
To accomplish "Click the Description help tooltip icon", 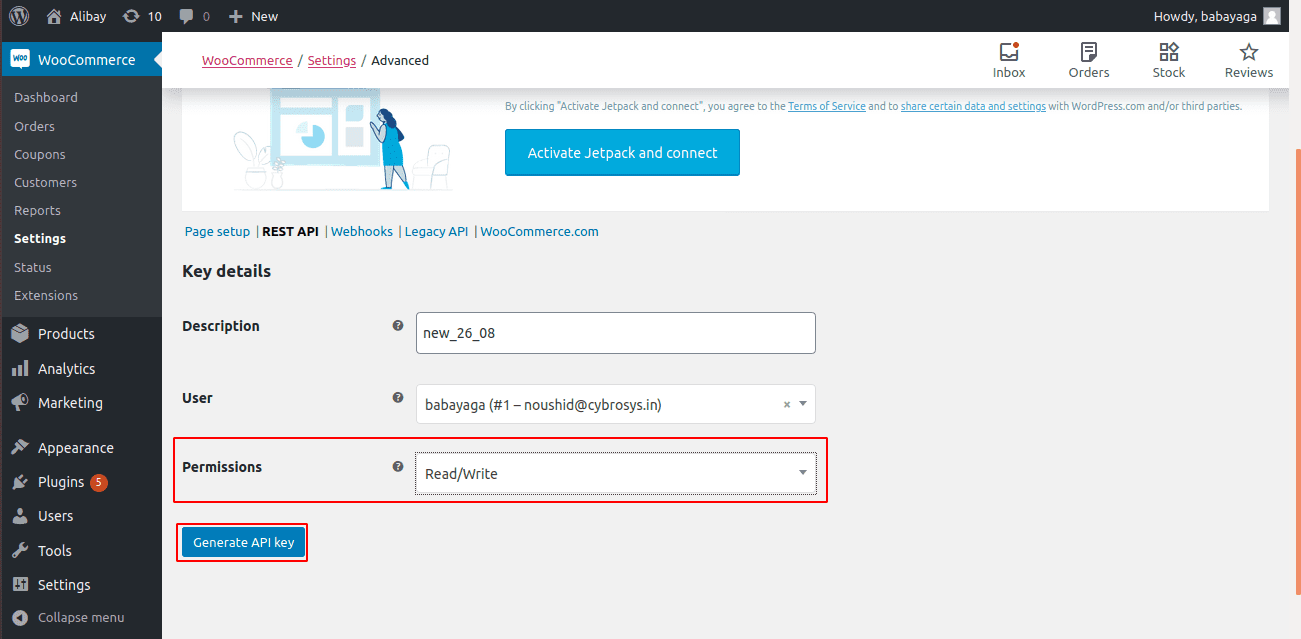I will (x=398, y=325).
